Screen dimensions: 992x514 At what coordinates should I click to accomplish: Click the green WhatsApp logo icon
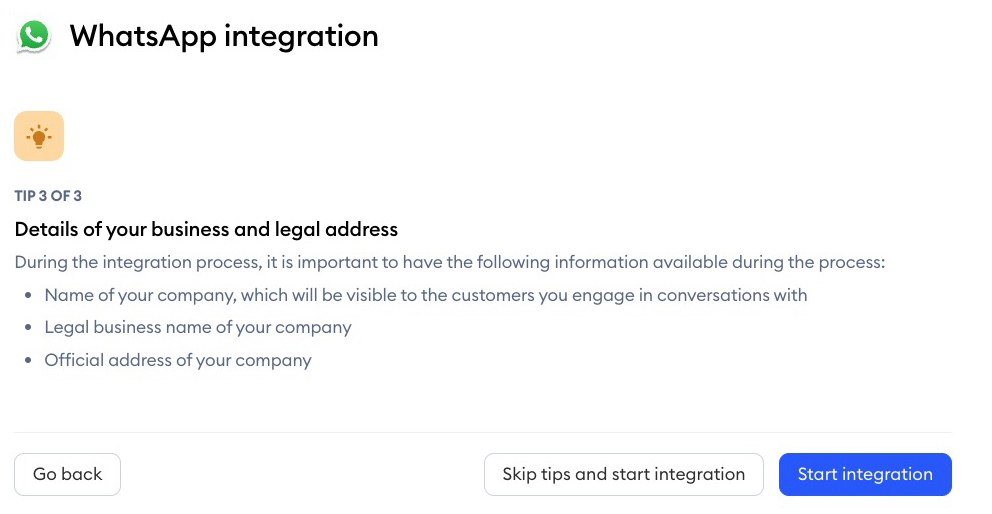tap(34, 35)
